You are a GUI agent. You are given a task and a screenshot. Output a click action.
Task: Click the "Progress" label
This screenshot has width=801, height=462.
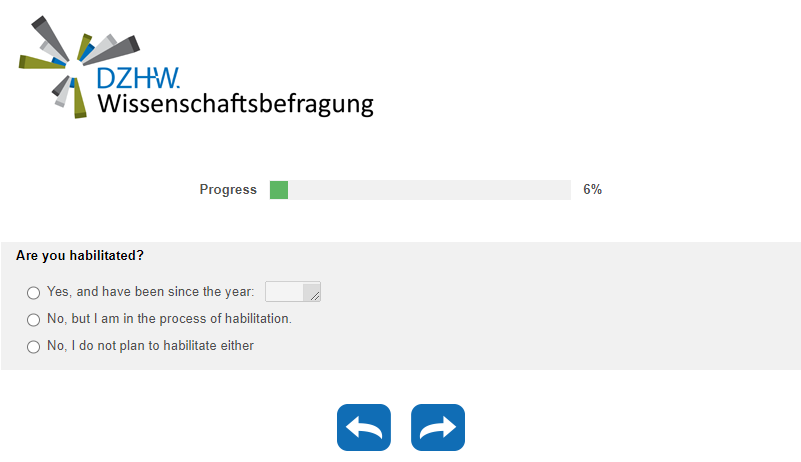(x=228, y=190)
